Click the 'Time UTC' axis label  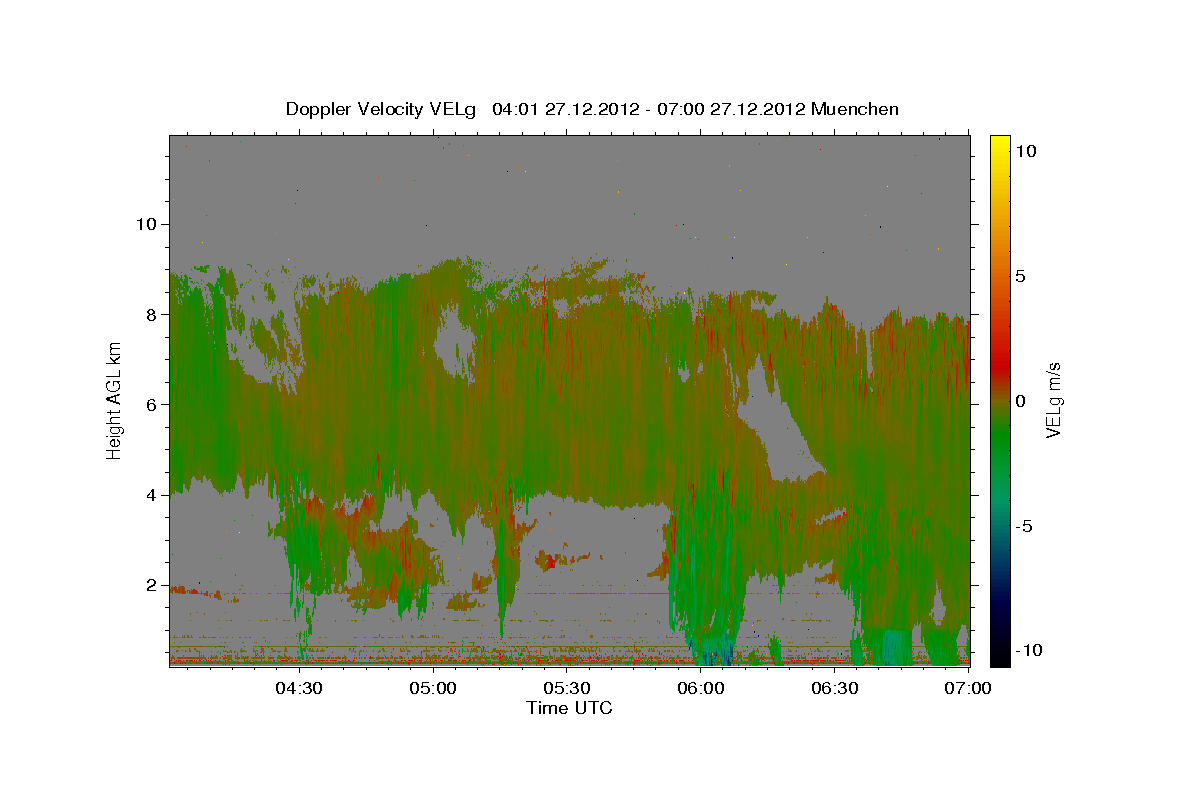(569, 708)
